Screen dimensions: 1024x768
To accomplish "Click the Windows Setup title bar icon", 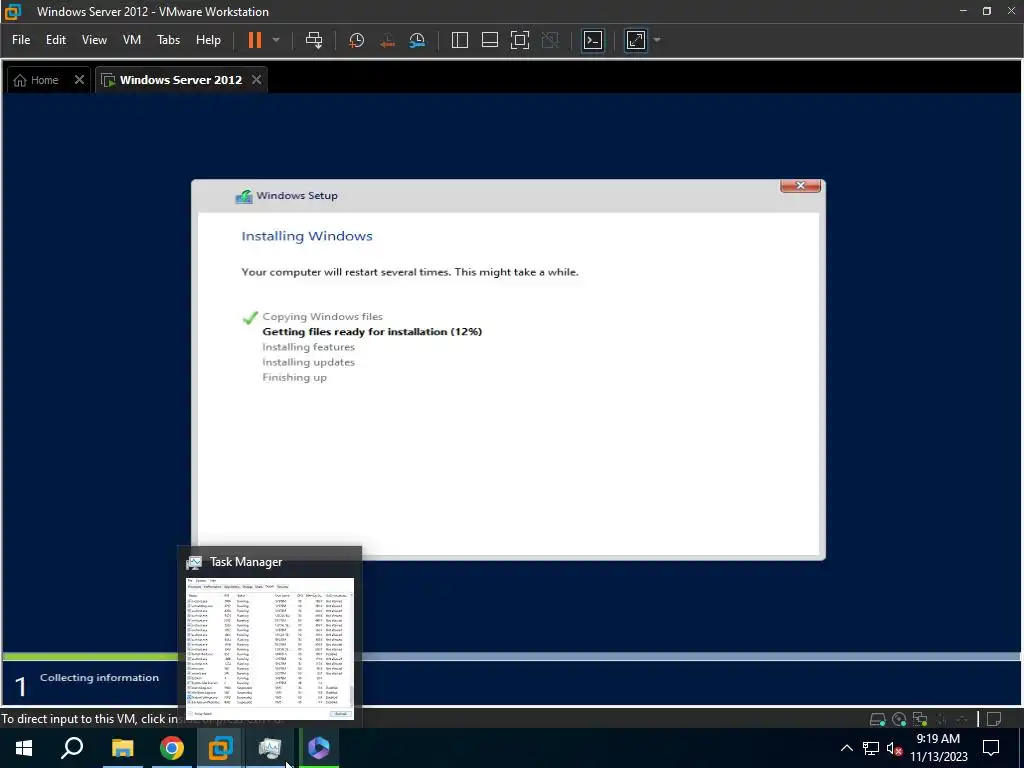I will coord(244,196).
